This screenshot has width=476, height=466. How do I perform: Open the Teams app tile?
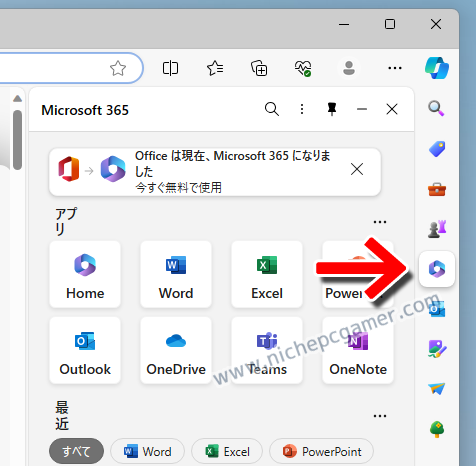(267, 350)
